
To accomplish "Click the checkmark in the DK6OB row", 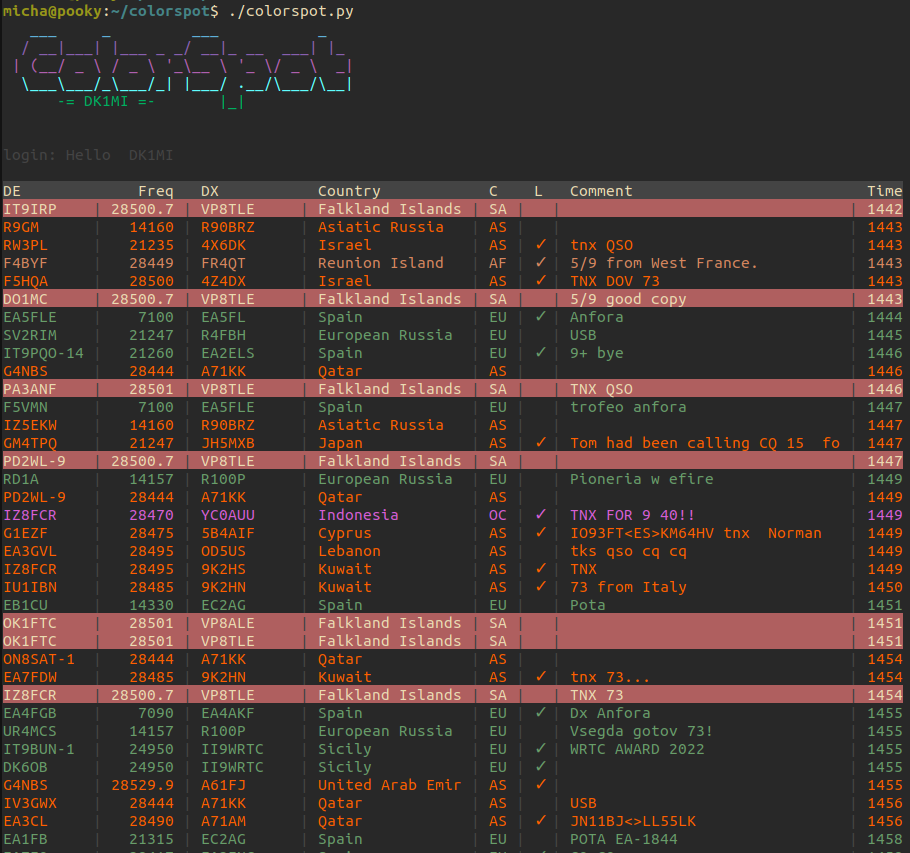I will [540, 767].
